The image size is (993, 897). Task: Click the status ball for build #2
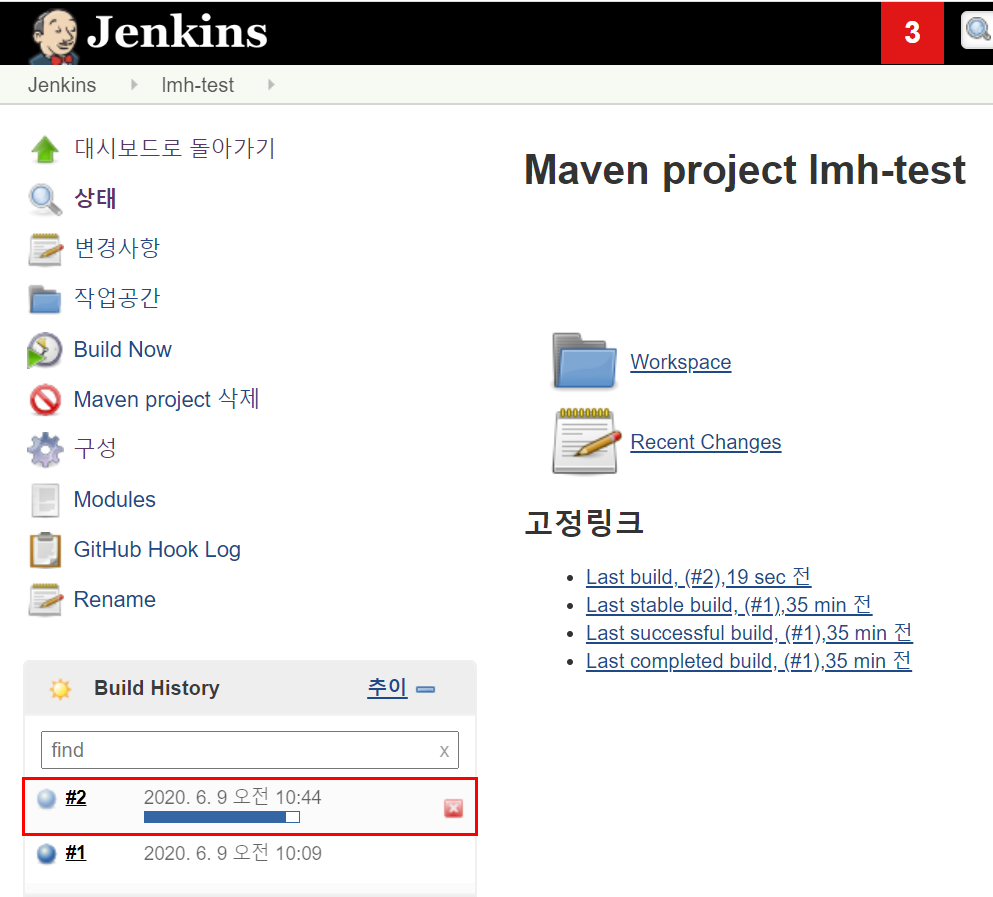tap(46, 799)
